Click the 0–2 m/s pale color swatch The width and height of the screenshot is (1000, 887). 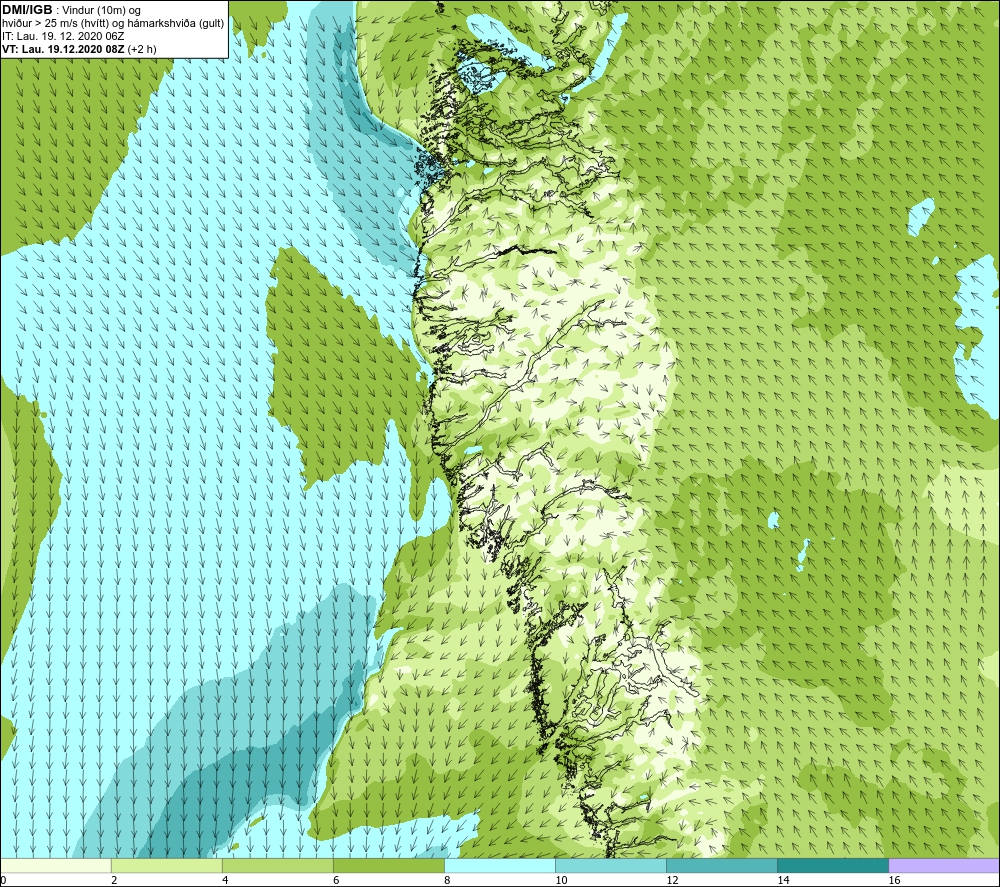(x=56, y=865)
